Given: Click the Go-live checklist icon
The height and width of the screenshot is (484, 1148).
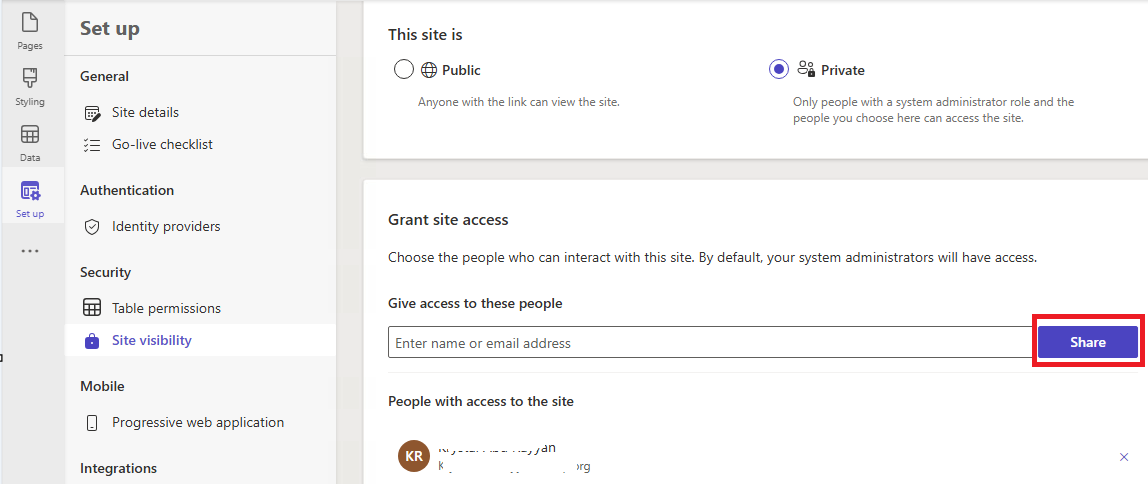Looking at the screenshot, I should click(92, 145).
